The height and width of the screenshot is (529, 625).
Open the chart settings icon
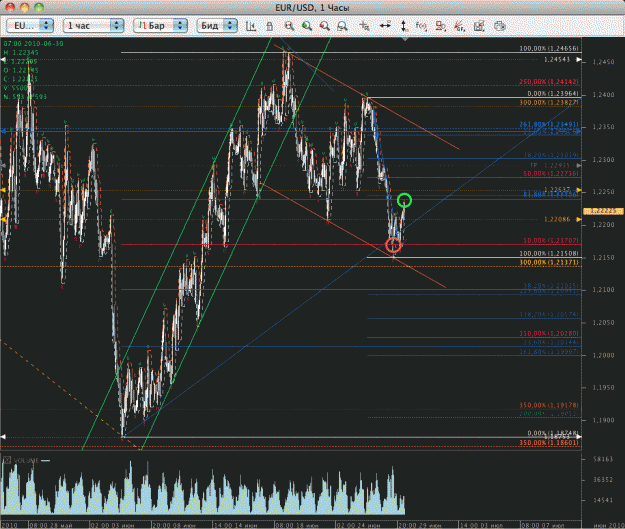coord(479,26)
